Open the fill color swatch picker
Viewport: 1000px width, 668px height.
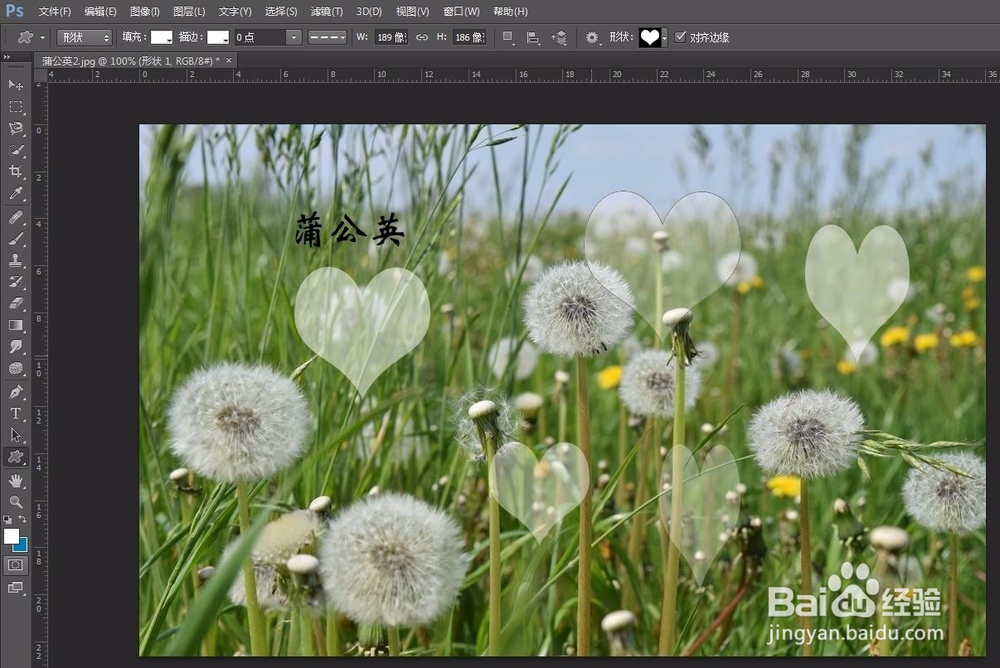[161, 38]
